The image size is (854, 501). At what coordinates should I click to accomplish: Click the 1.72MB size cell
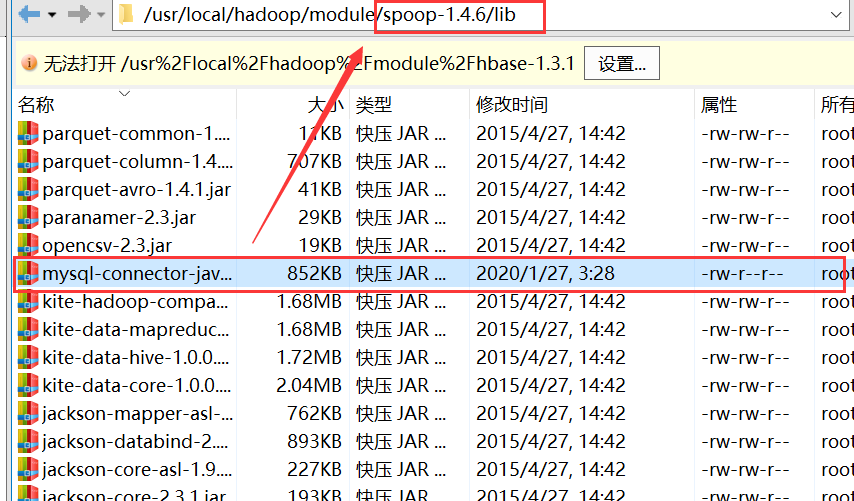[309, 357]
